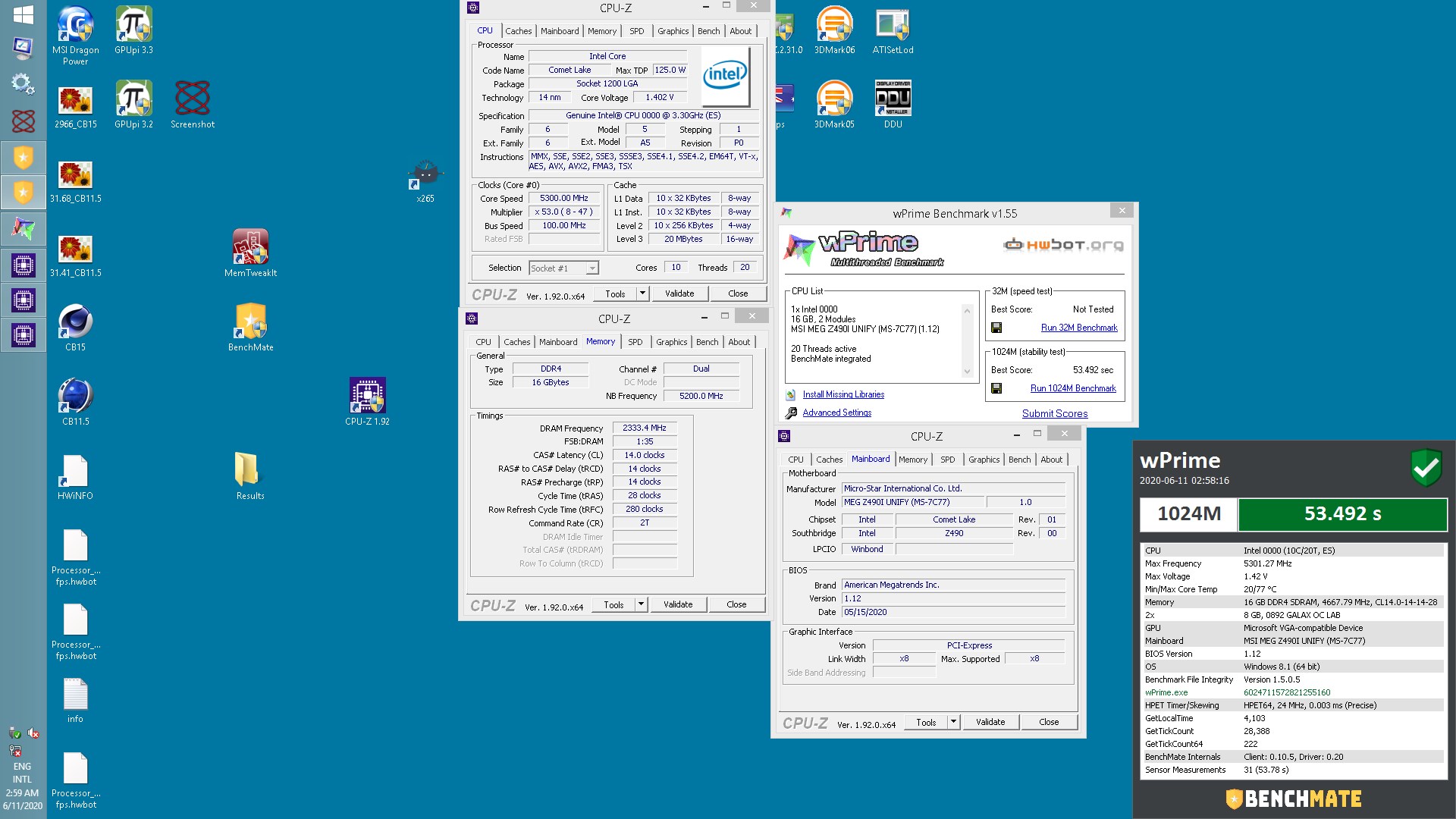Click Submit Scores link in wPrime
Image resolution: width=1456 pixels, height=819 pixels.
point(1055,413)
